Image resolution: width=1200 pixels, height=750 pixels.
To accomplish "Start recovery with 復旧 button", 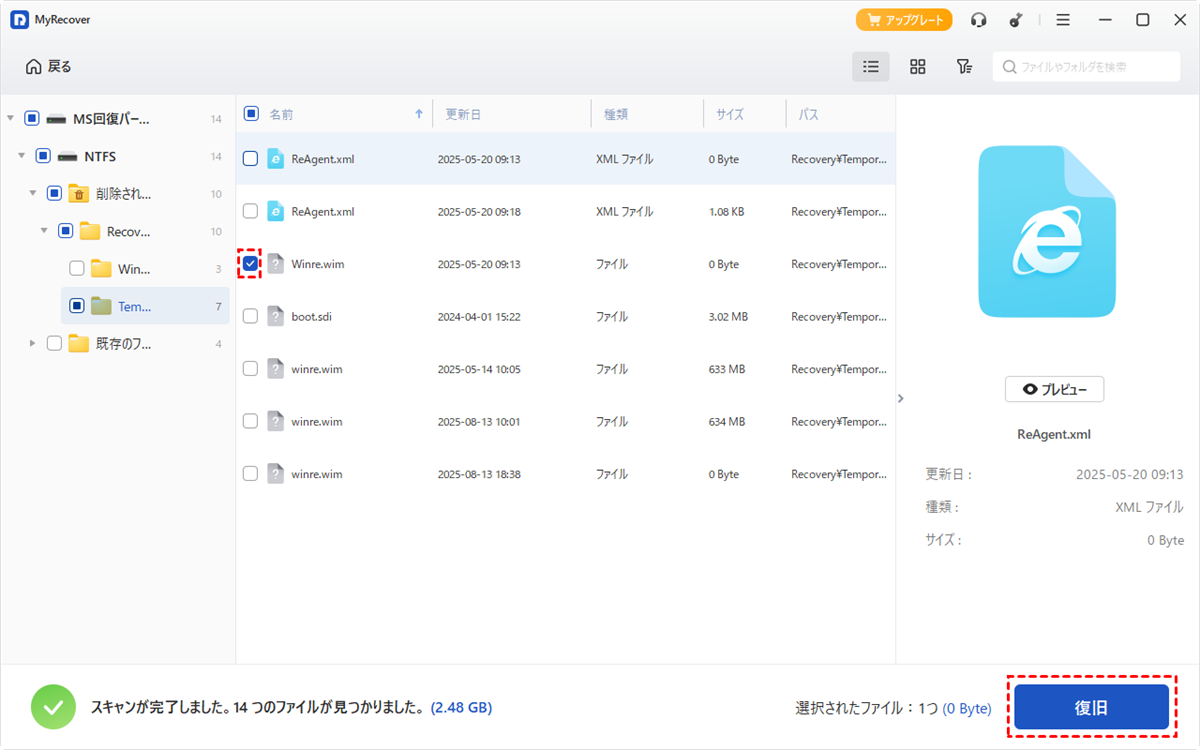I will coord(1091,707).
